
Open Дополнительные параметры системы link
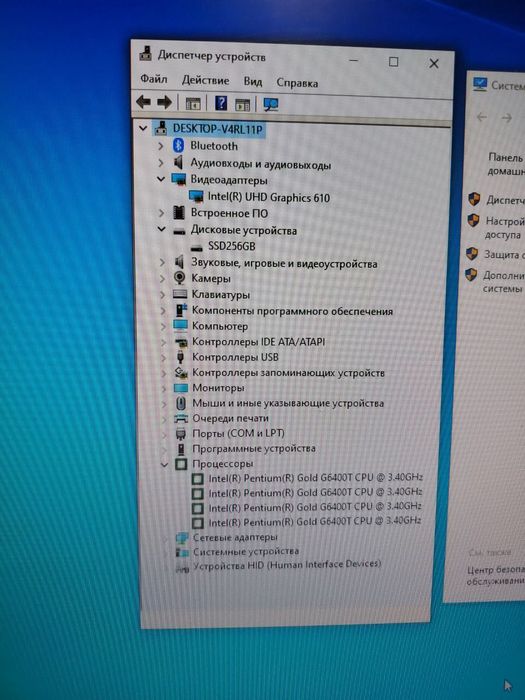504,282
